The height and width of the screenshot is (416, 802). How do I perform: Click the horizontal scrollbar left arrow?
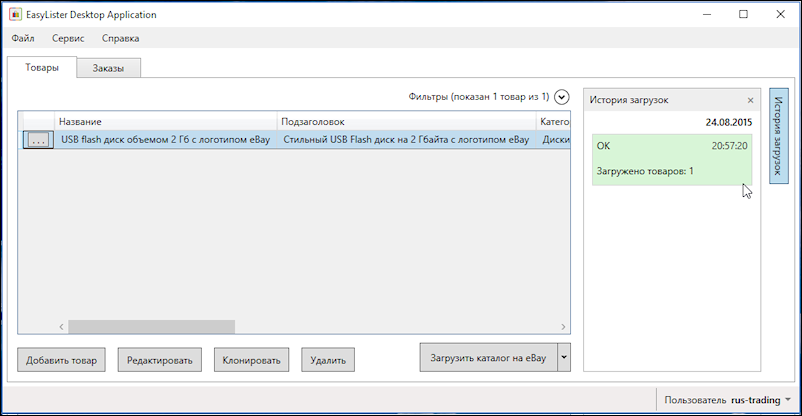tap(61, 326)
